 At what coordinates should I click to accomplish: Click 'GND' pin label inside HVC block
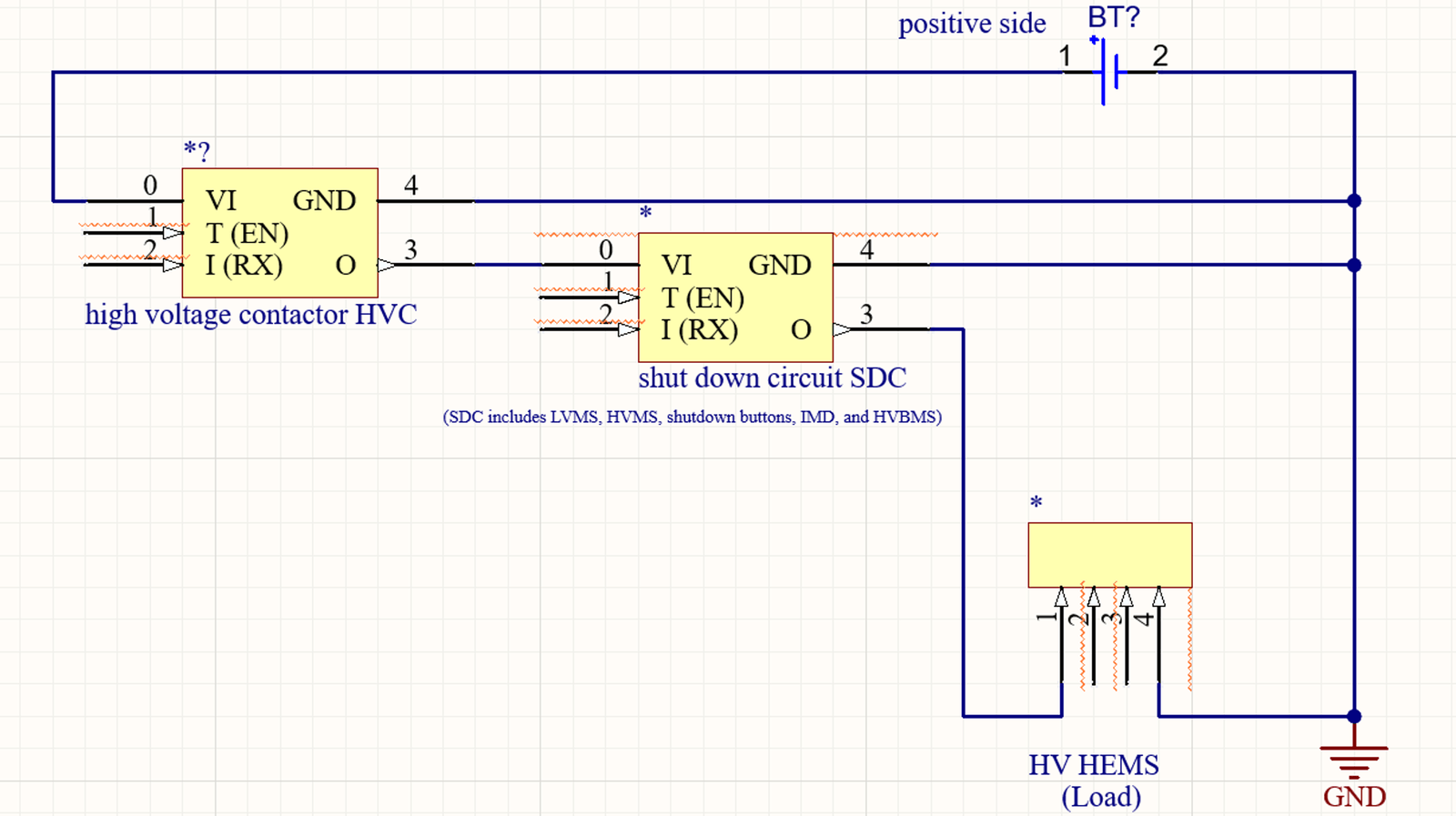(x=324, y=200)
